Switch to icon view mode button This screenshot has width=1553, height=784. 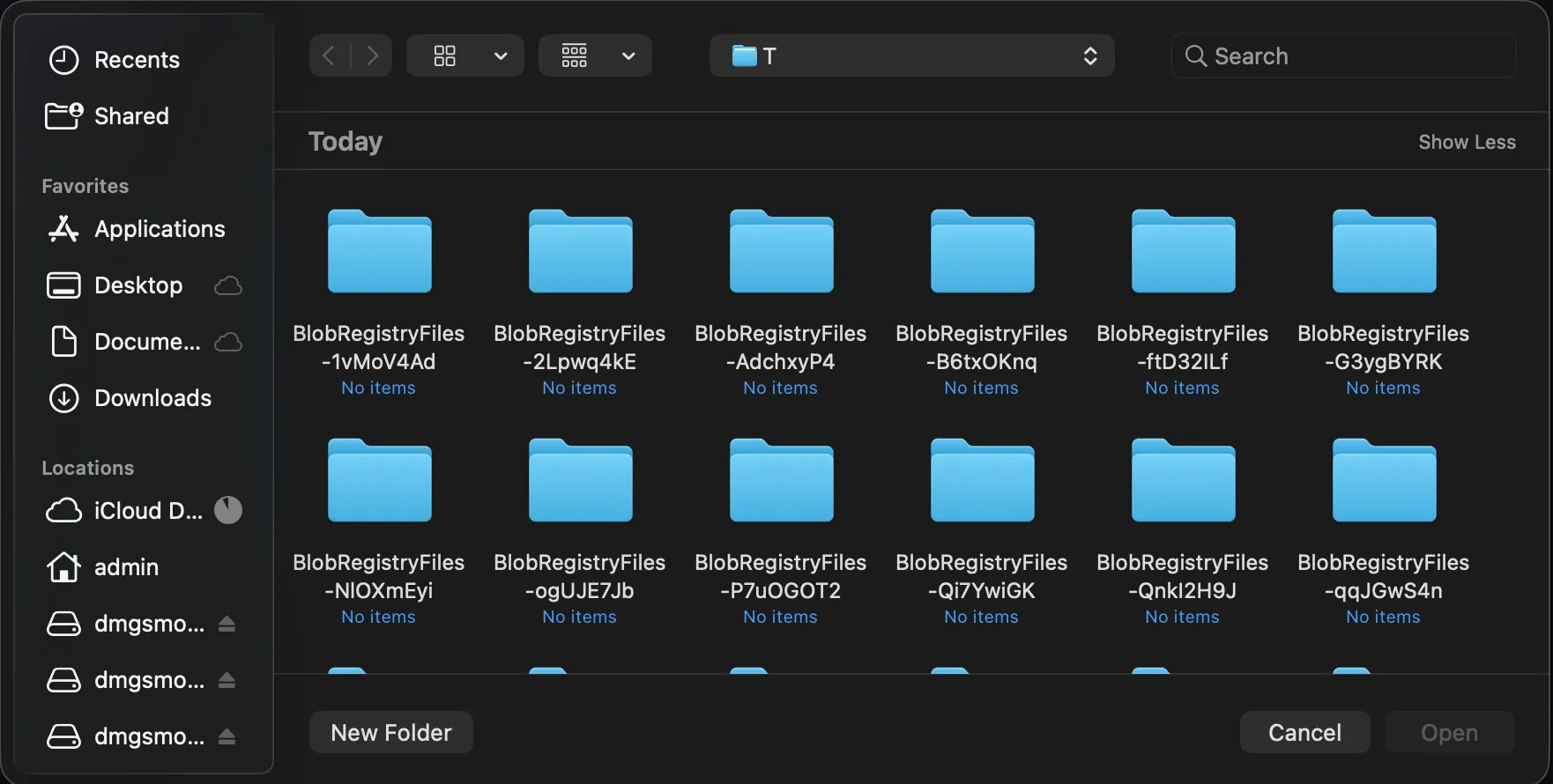tap(445, 55)
